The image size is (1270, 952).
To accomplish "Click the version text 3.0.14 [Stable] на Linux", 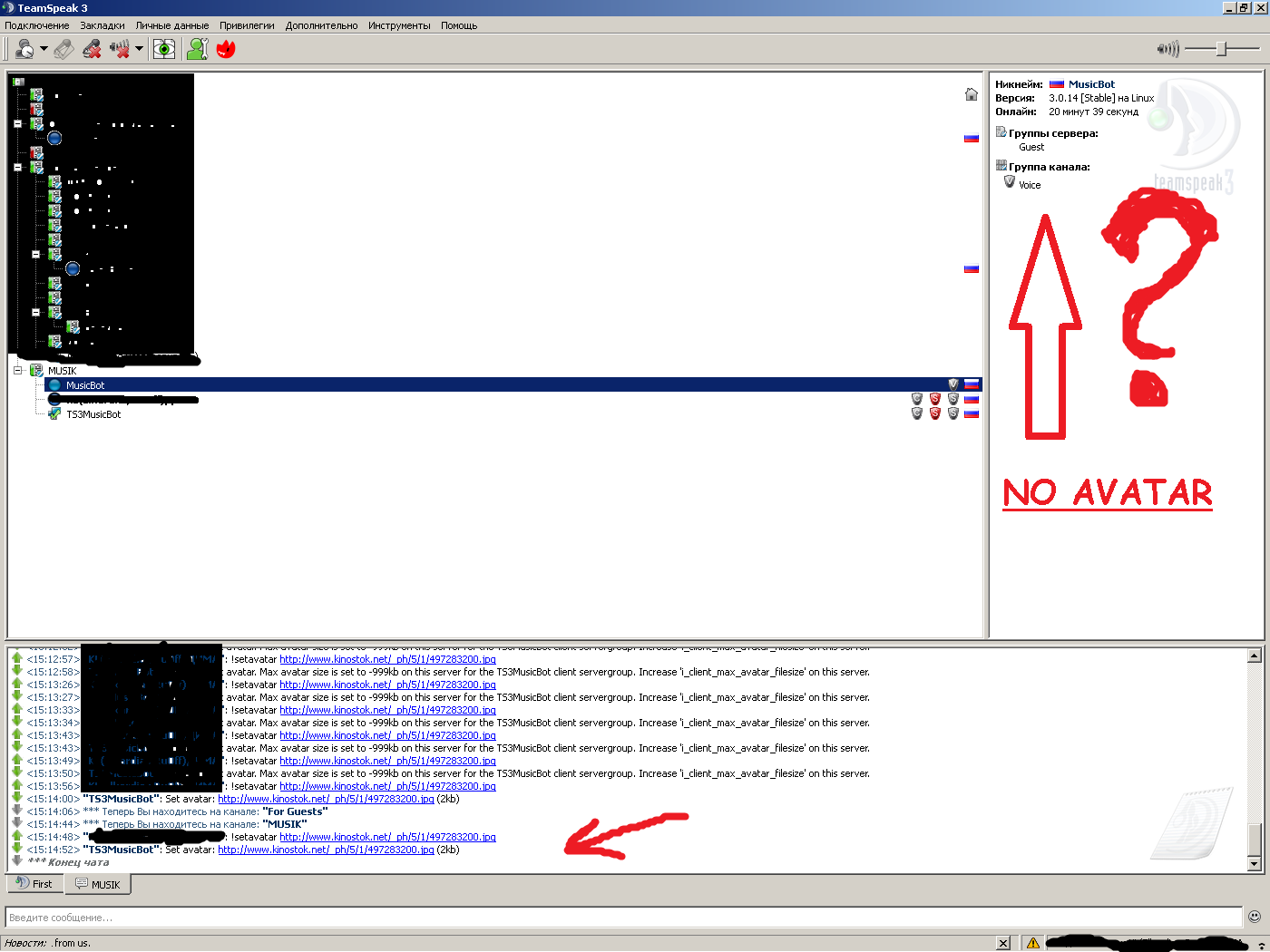I will [1101, 98].
